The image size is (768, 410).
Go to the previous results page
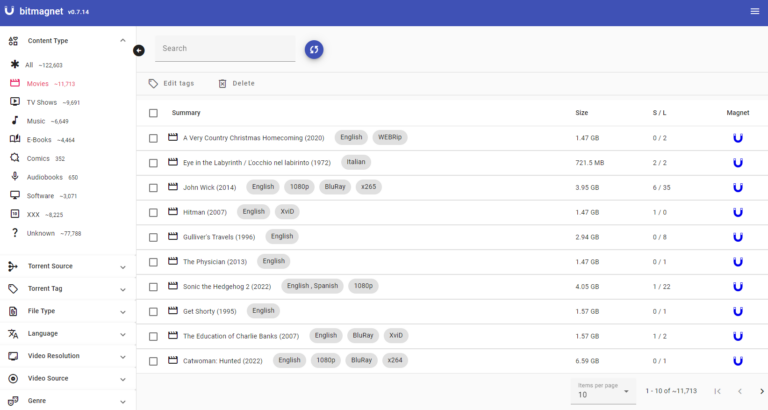(740, 391)
